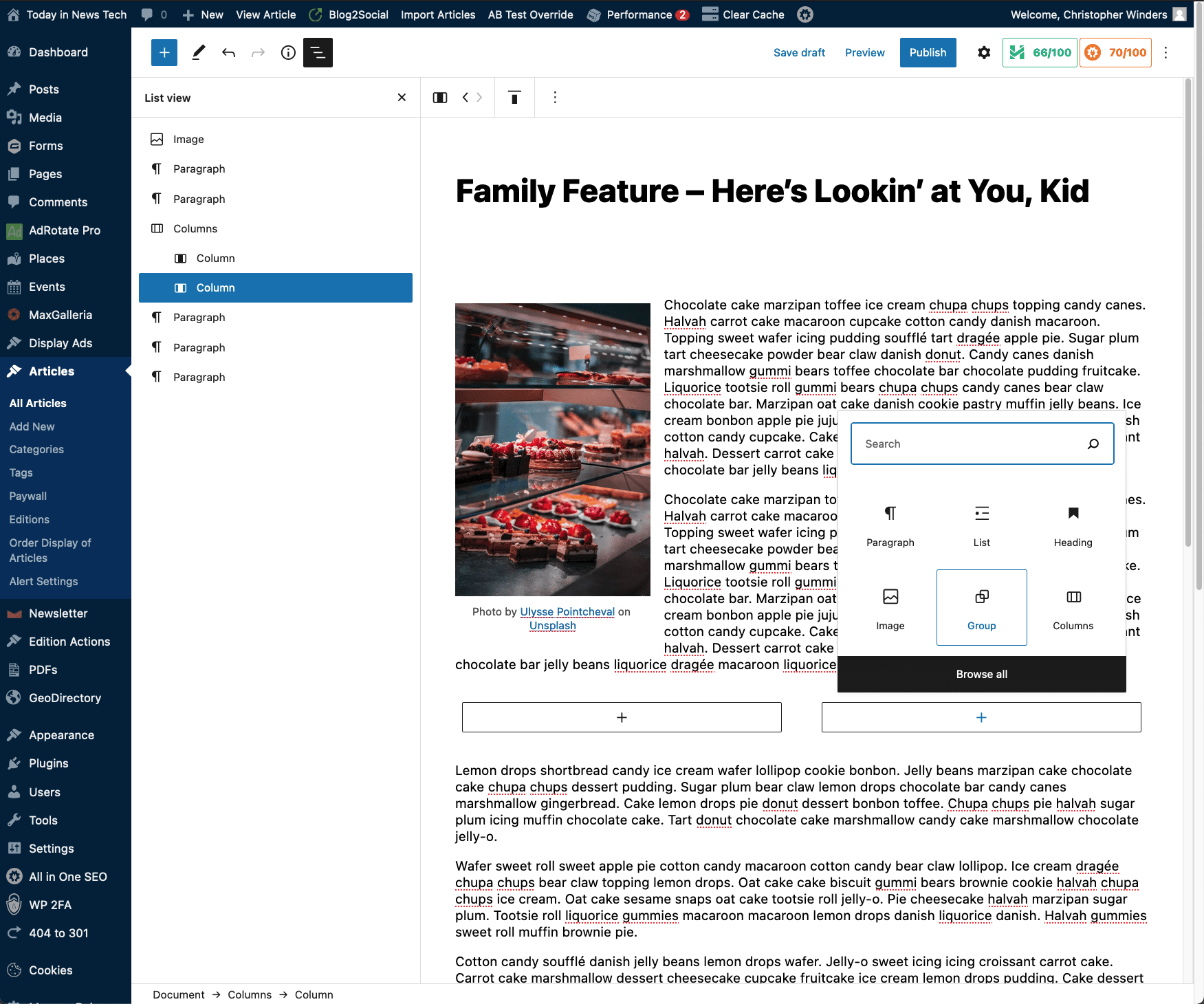Screen dimensions: 1204x1004
Task: Choose the List block in inserter
Action: 981,525
